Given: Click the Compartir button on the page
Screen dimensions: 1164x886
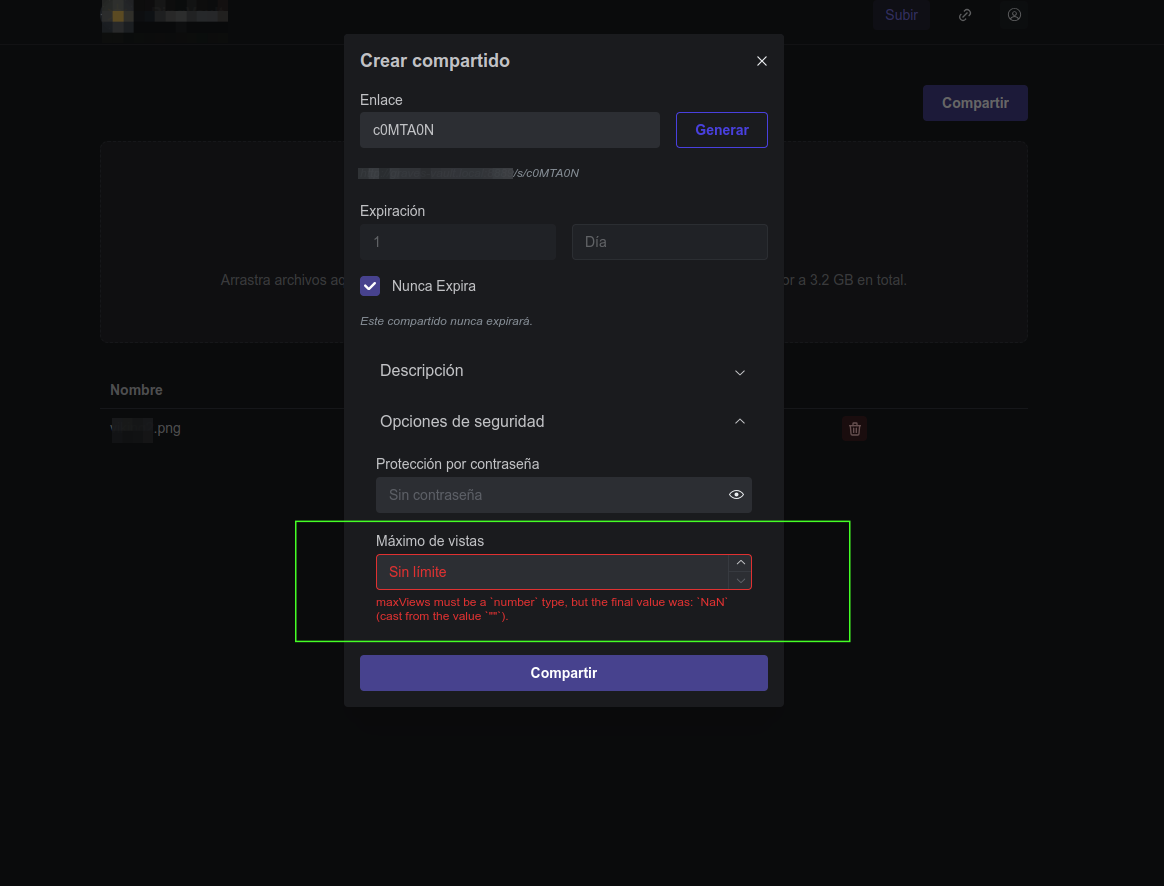Looking at the screenshot, I should [x=975, y=103].
